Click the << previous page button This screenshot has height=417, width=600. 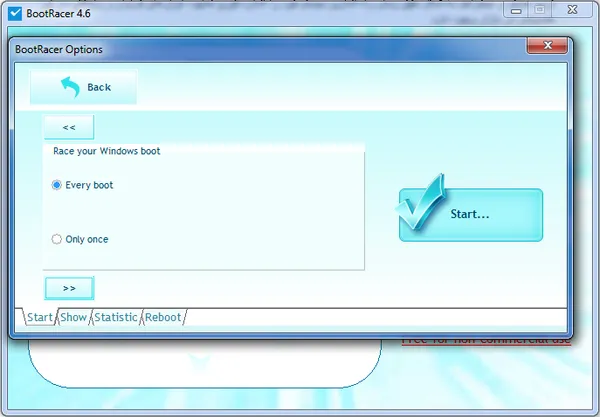click(x=69, y=127)
